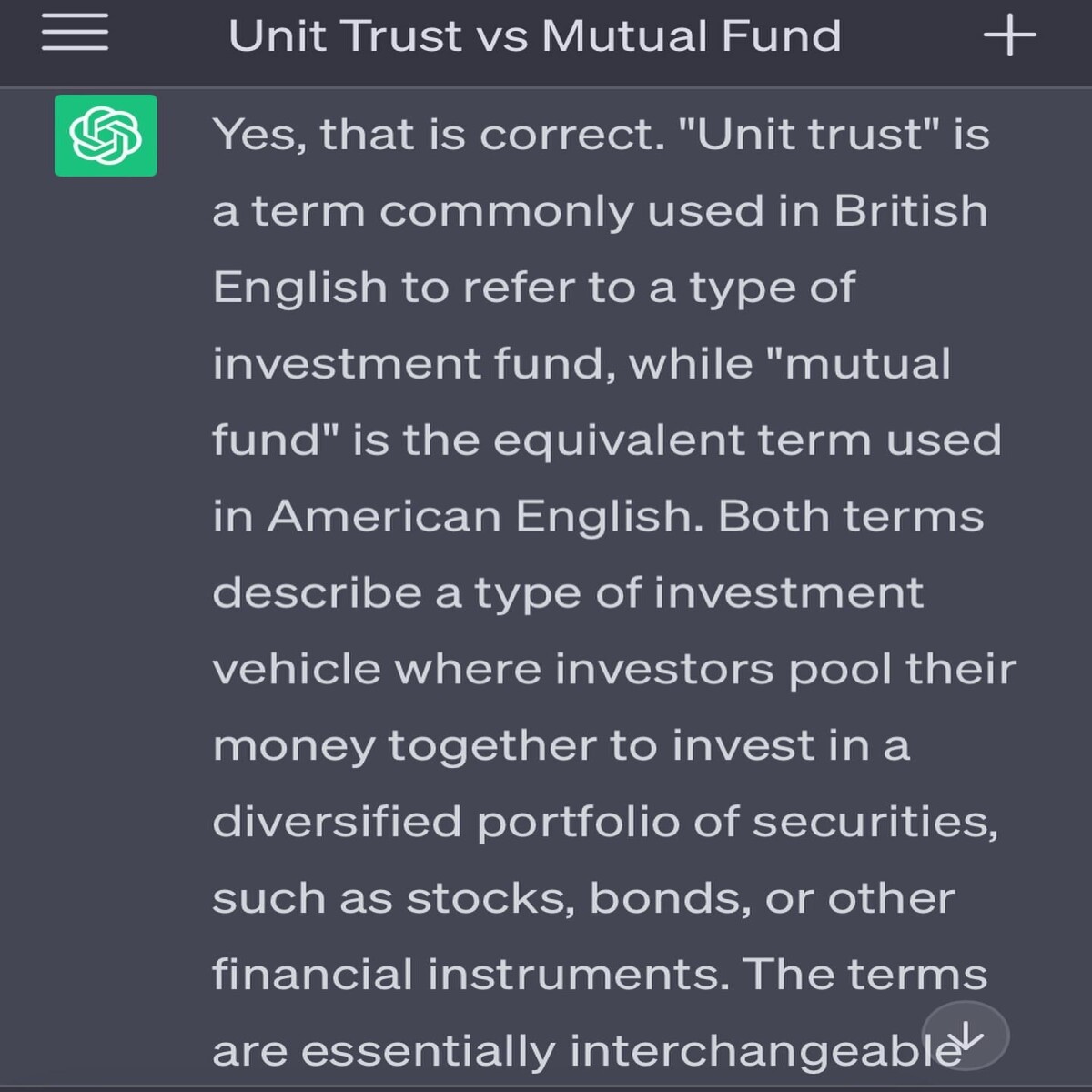
Task: Tap the phrase 'diversified portfolio'
Action: [446, 822]
